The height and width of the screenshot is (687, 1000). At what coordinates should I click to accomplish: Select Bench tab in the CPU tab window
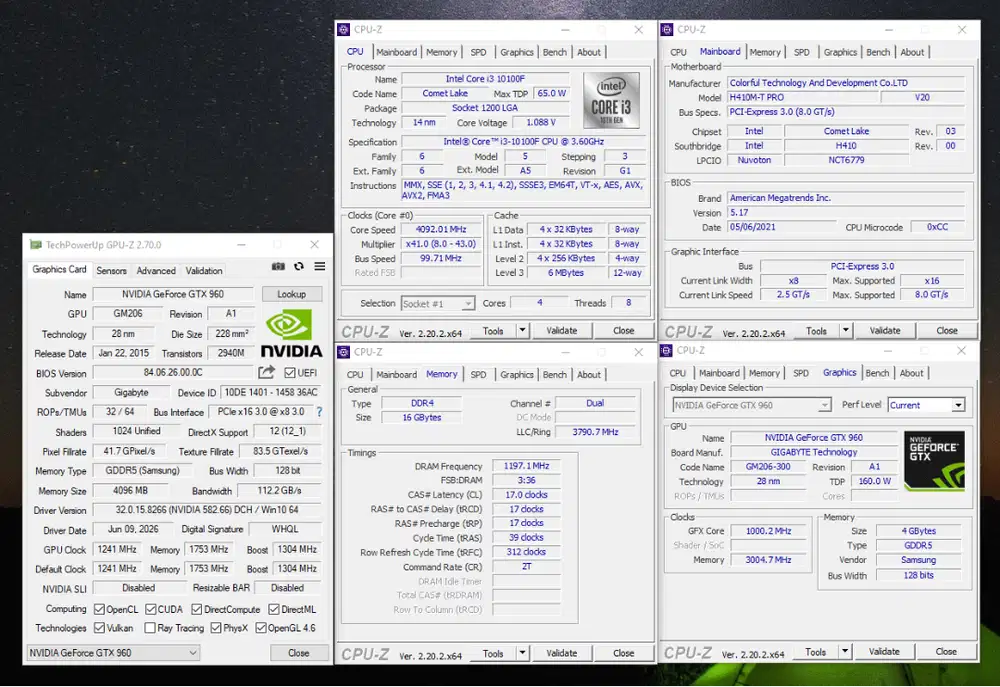point(554,52)
